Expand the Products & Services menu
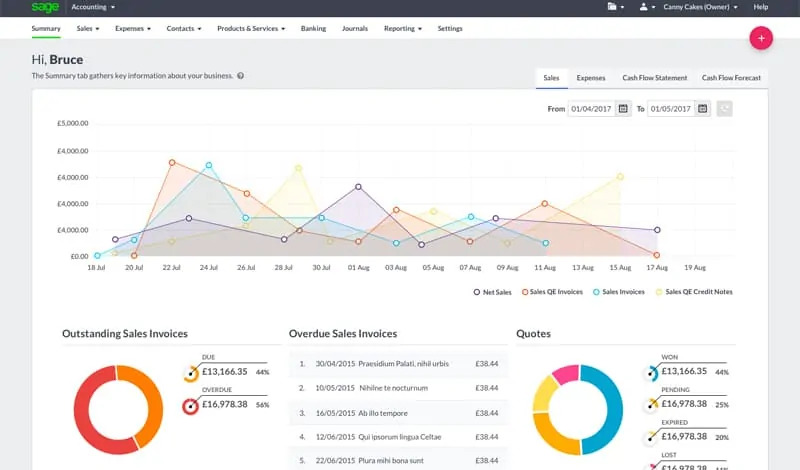The width and height of the screenshot is (800, 470). (251, 29)
